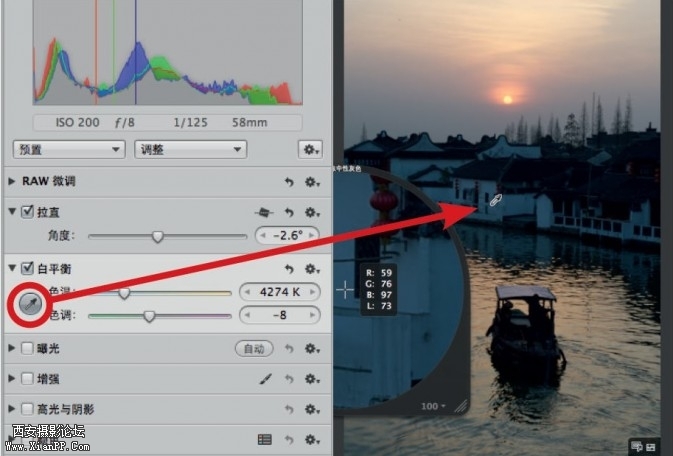Screen dimensions: 673x456
Task: Open the 调整 adjustments dropdown
Action: [x=190, y=149]
